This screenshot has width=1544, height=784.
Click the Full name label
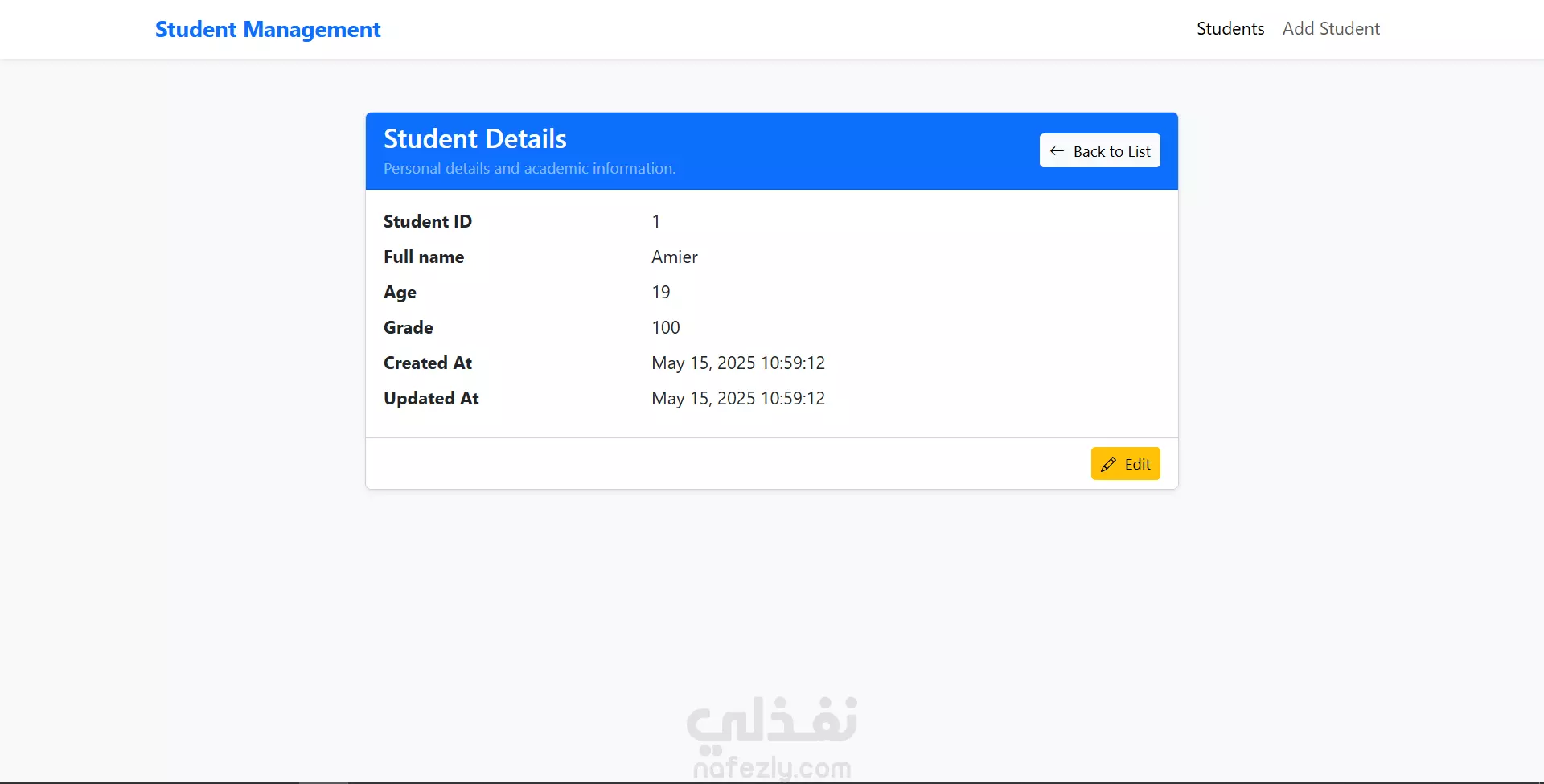(424, 257)
